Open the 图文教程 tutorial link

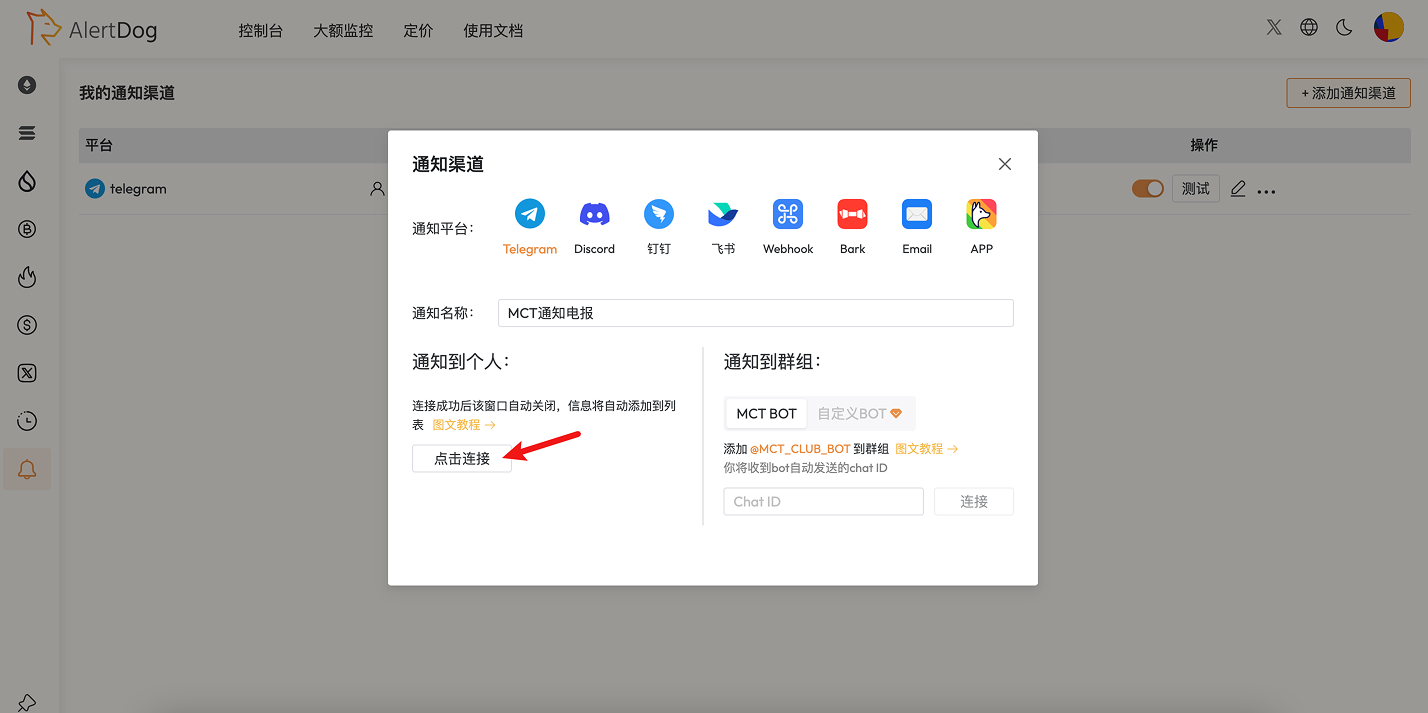click(x=457, y=424)
